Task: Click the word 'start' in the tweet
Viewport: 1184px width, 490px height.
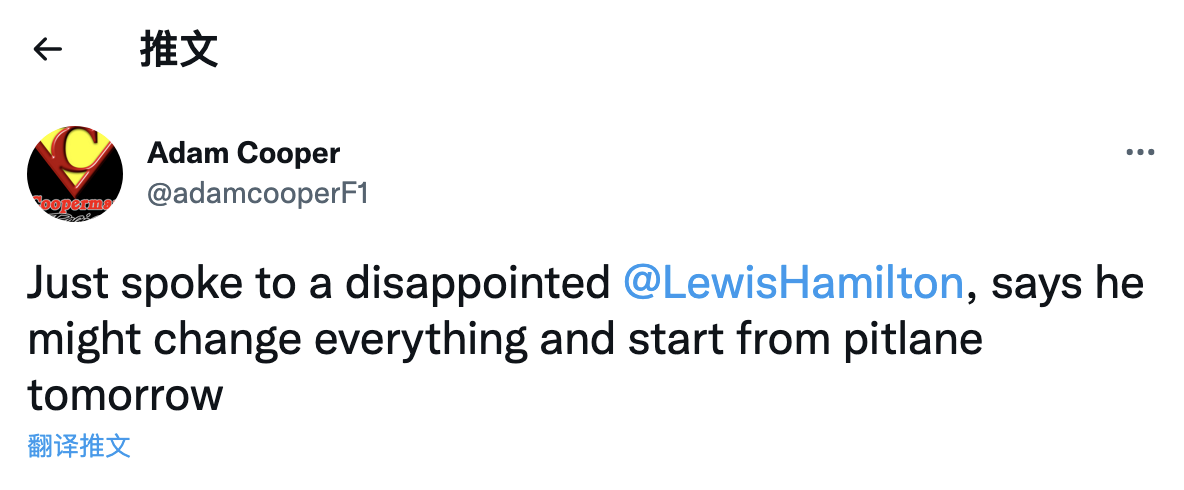Action: [670, 340]
